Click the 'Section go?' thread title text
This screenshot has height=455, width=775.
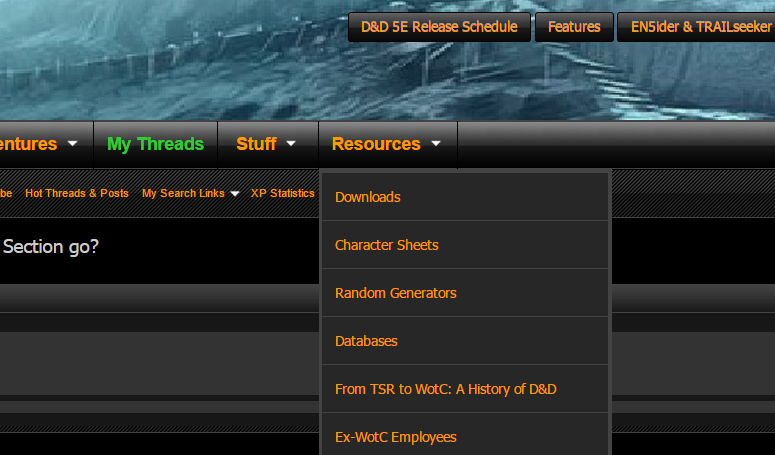coord(50,246)
